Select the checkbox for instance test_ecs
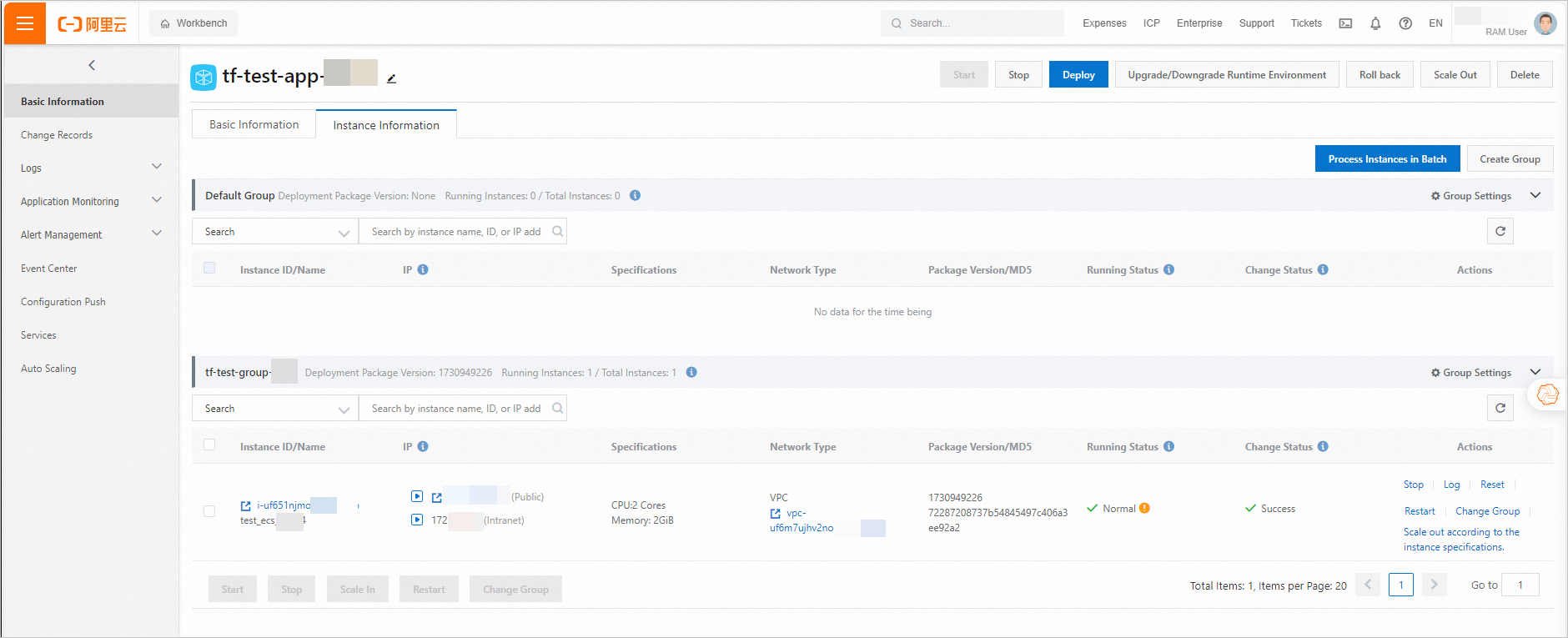This screenshot has width=1568, height=638. 209,511
